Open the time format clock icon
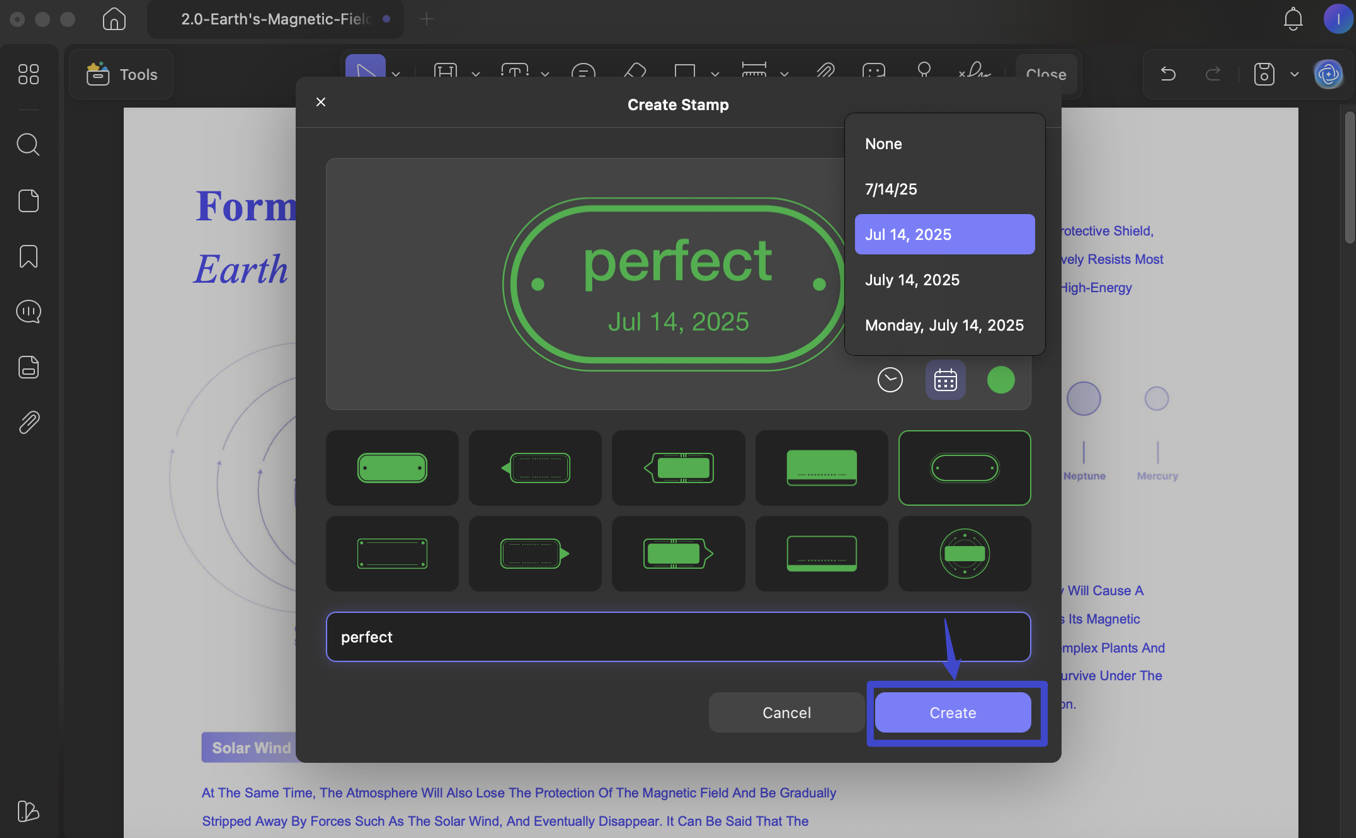1356x838 pixels. (890, 380)
